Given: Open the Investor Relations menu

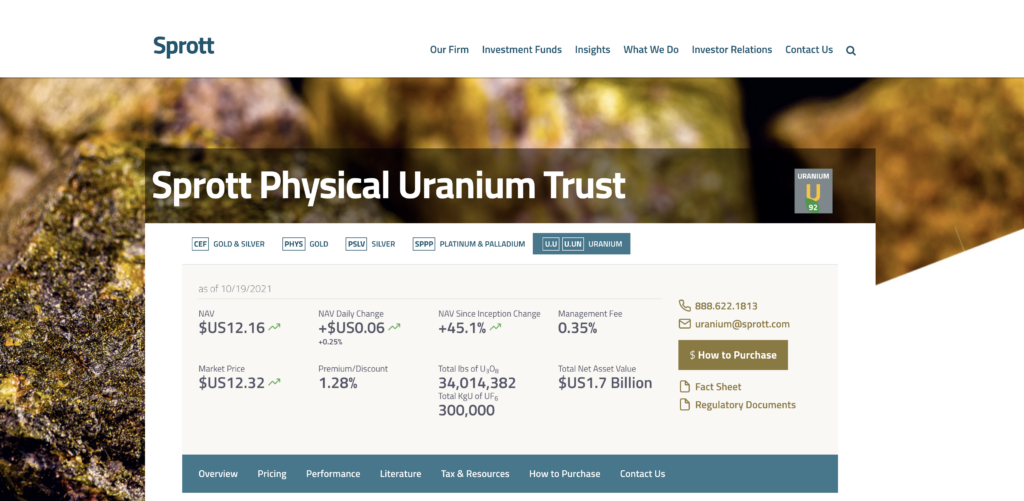Looking at the screenshot, I should click(731, 50).
